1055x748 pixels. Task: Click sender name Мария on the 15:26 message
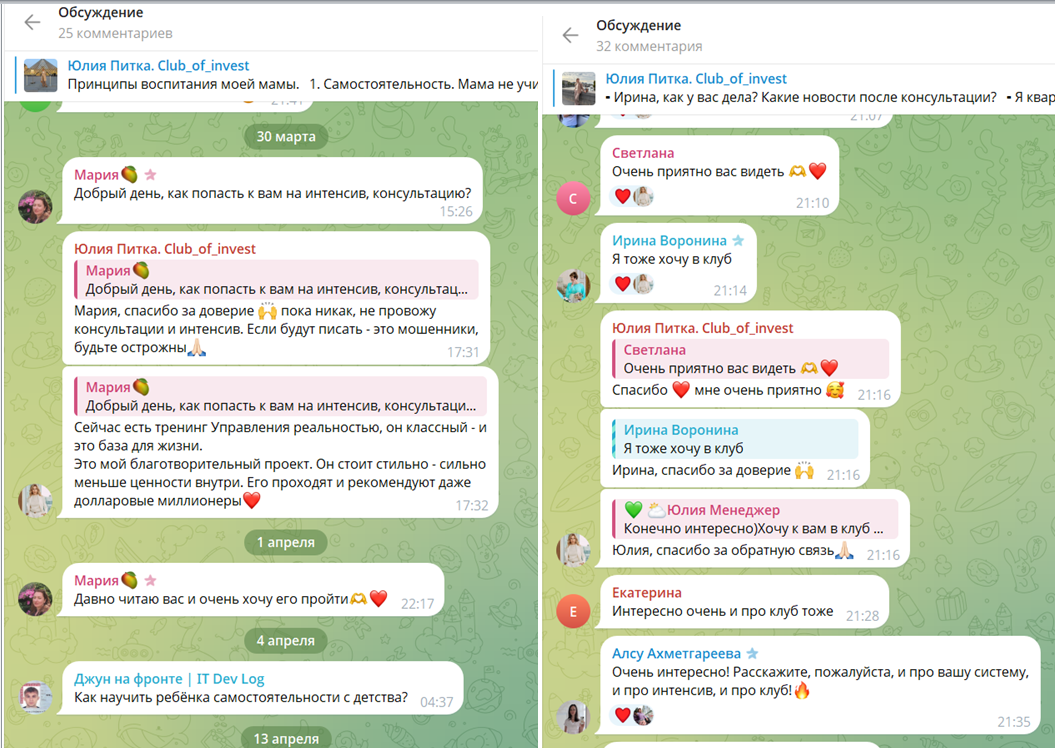[x=96, y=175]
